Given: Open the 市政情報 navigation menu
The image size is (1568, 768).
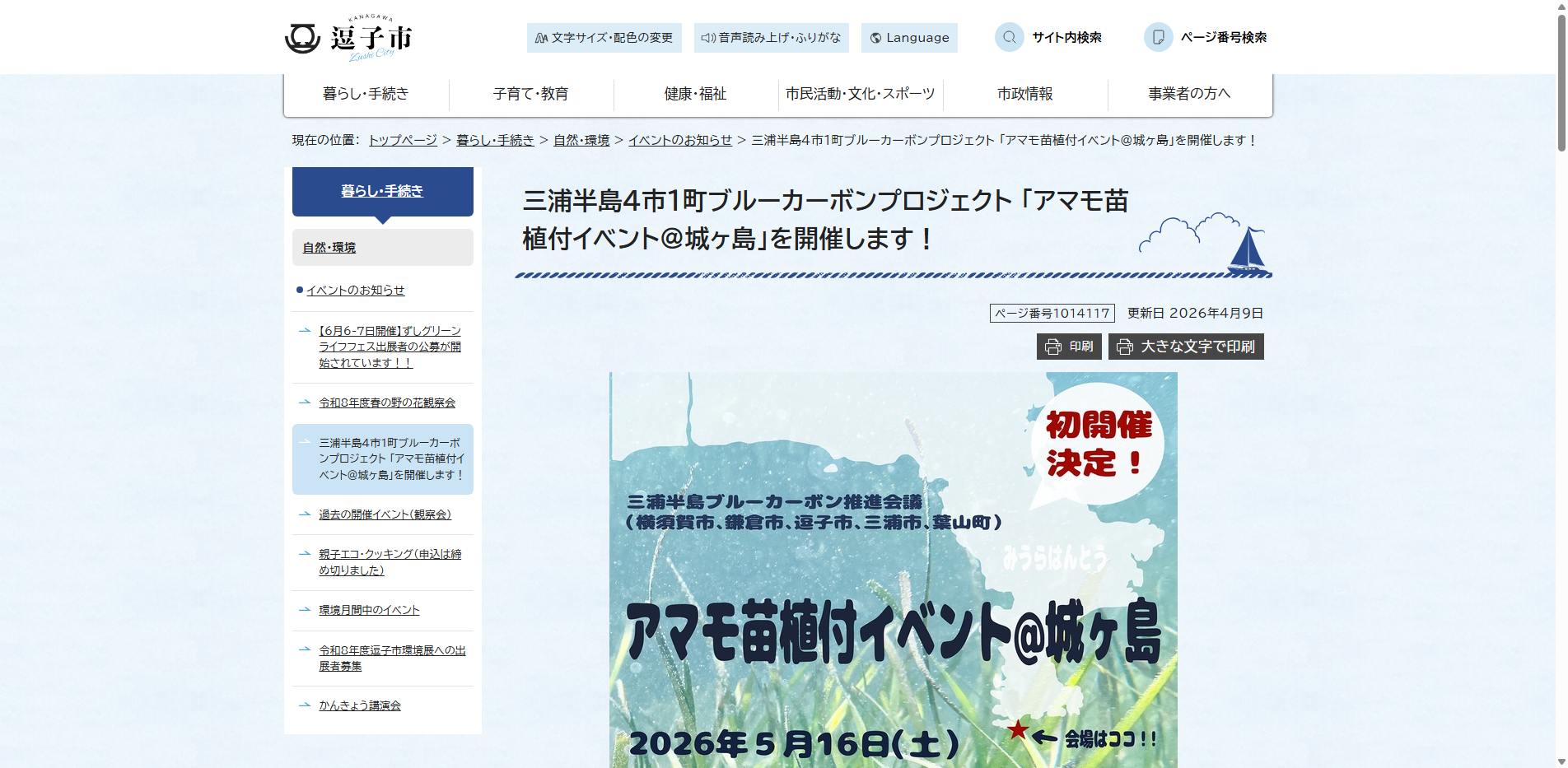Looking at the screenshot, I should (x=1024, y=94).
